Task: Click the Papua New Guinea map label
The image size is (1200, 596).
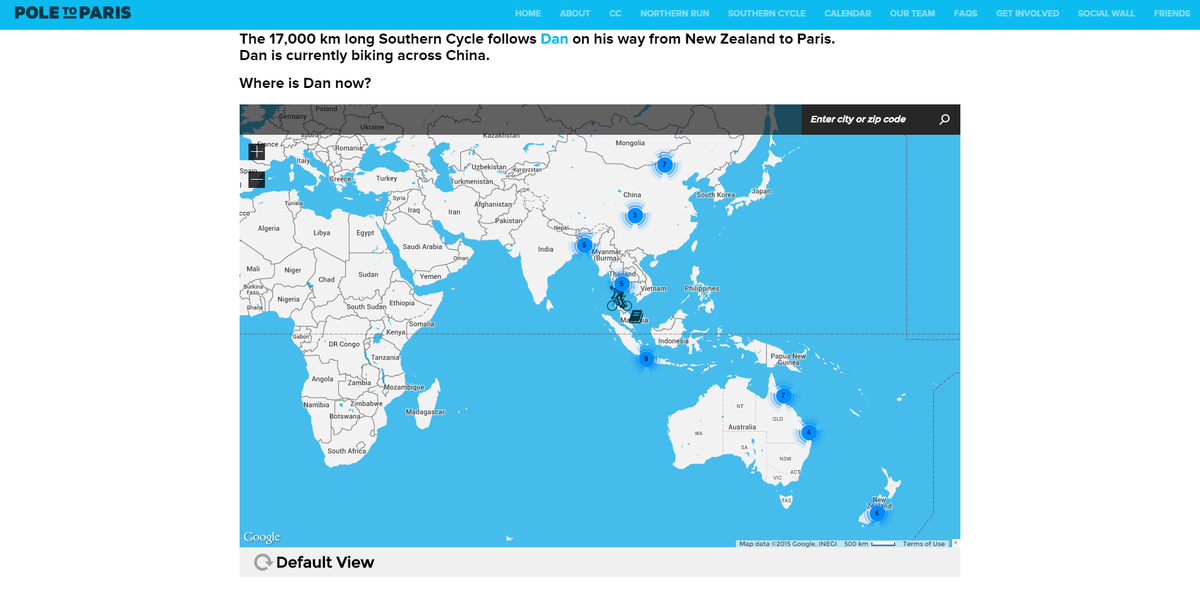Action: click(788, 359)
